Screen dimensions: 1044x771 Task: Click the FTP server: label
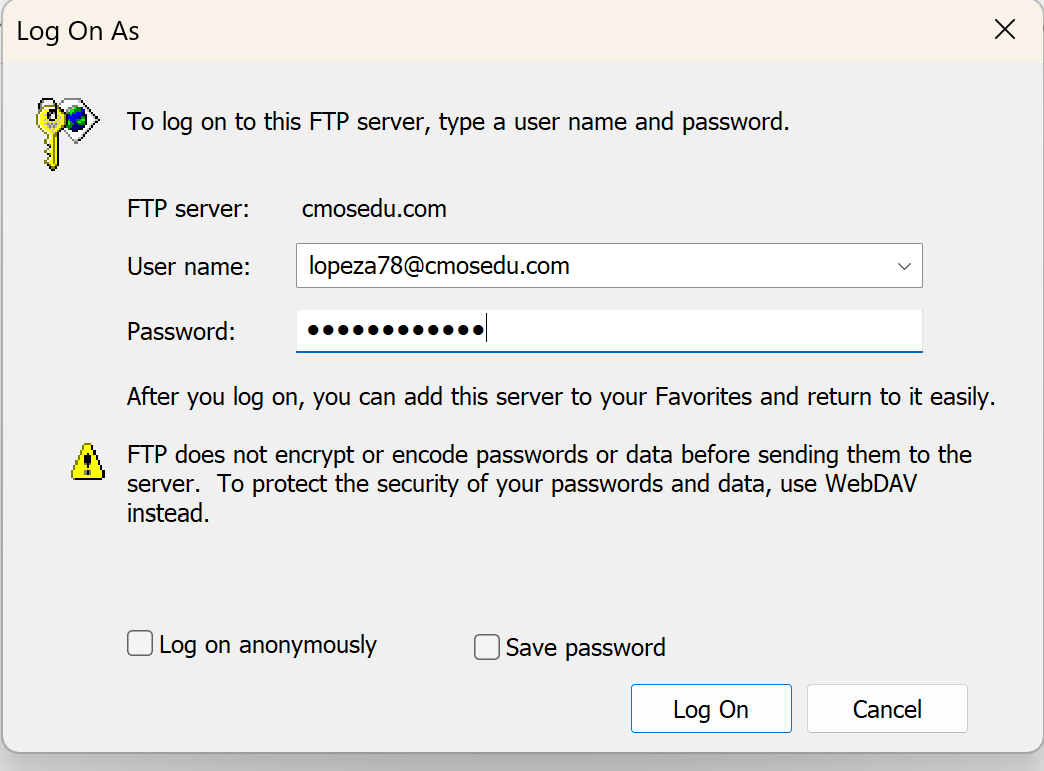(x=188, y=209)
